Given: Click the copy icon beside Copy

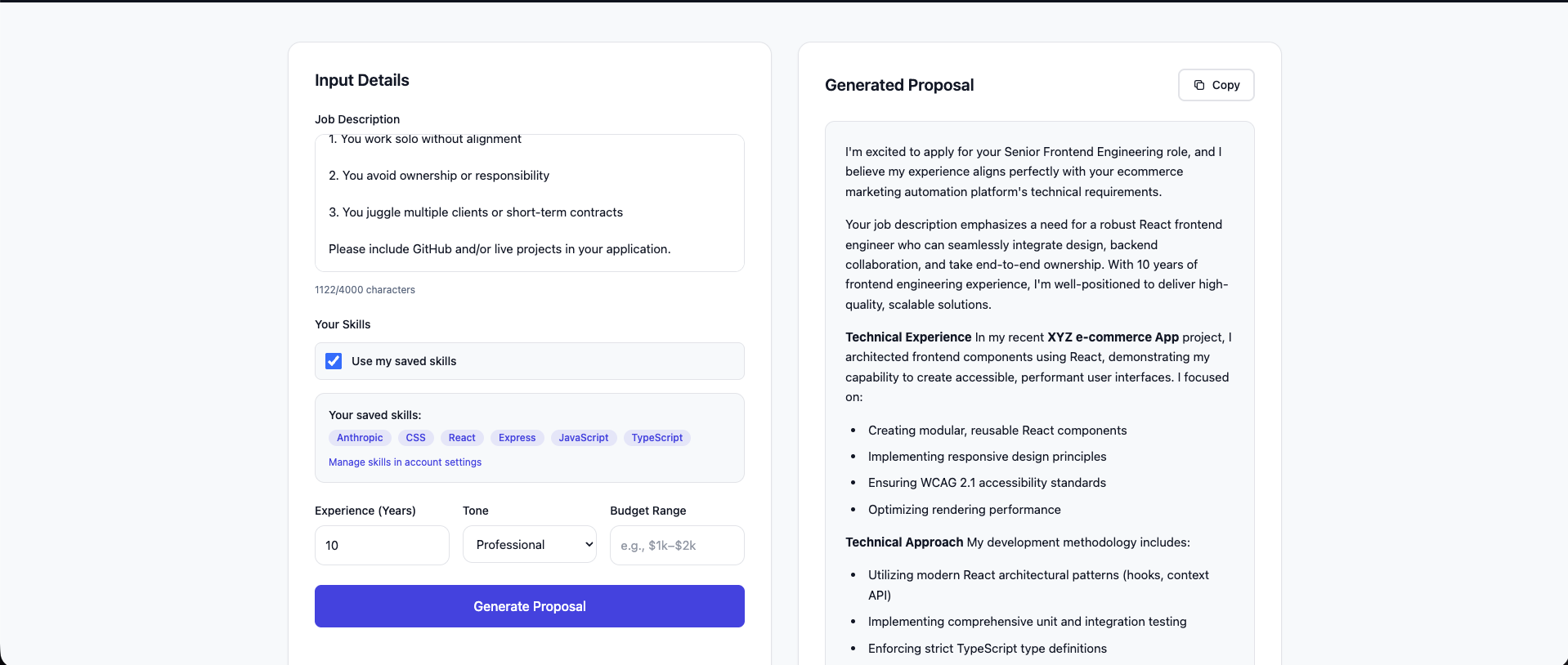Looking at the screenshot, I should (x=1198, y=85).
